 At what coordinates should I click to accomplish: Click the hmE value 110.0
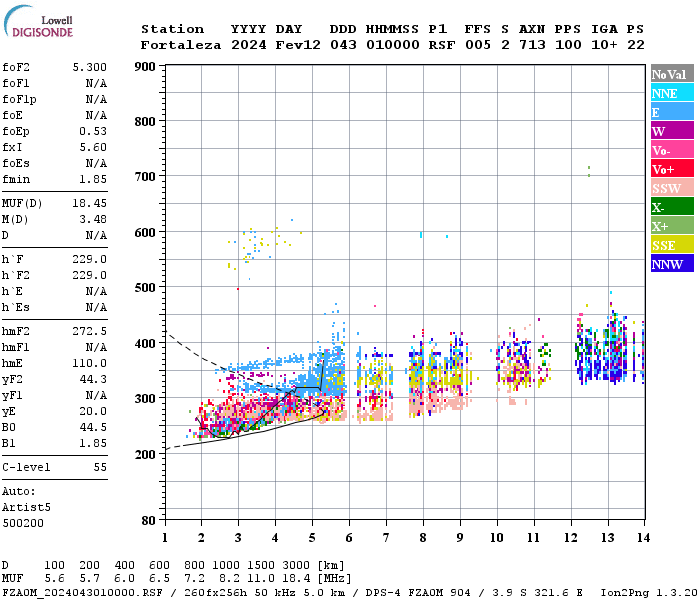coord(90,363)
